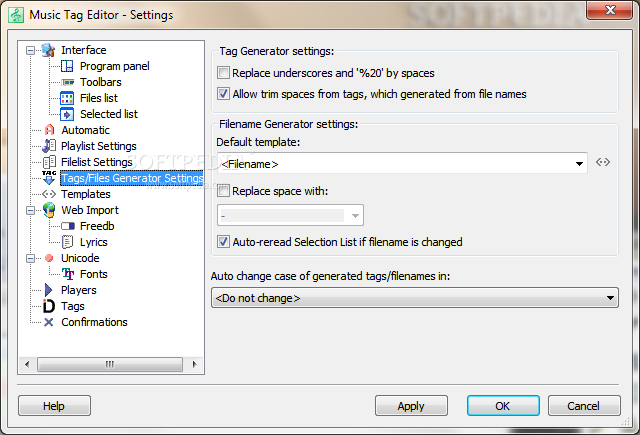Uncheck Auto-reread Selection List option

click(223, 242)
